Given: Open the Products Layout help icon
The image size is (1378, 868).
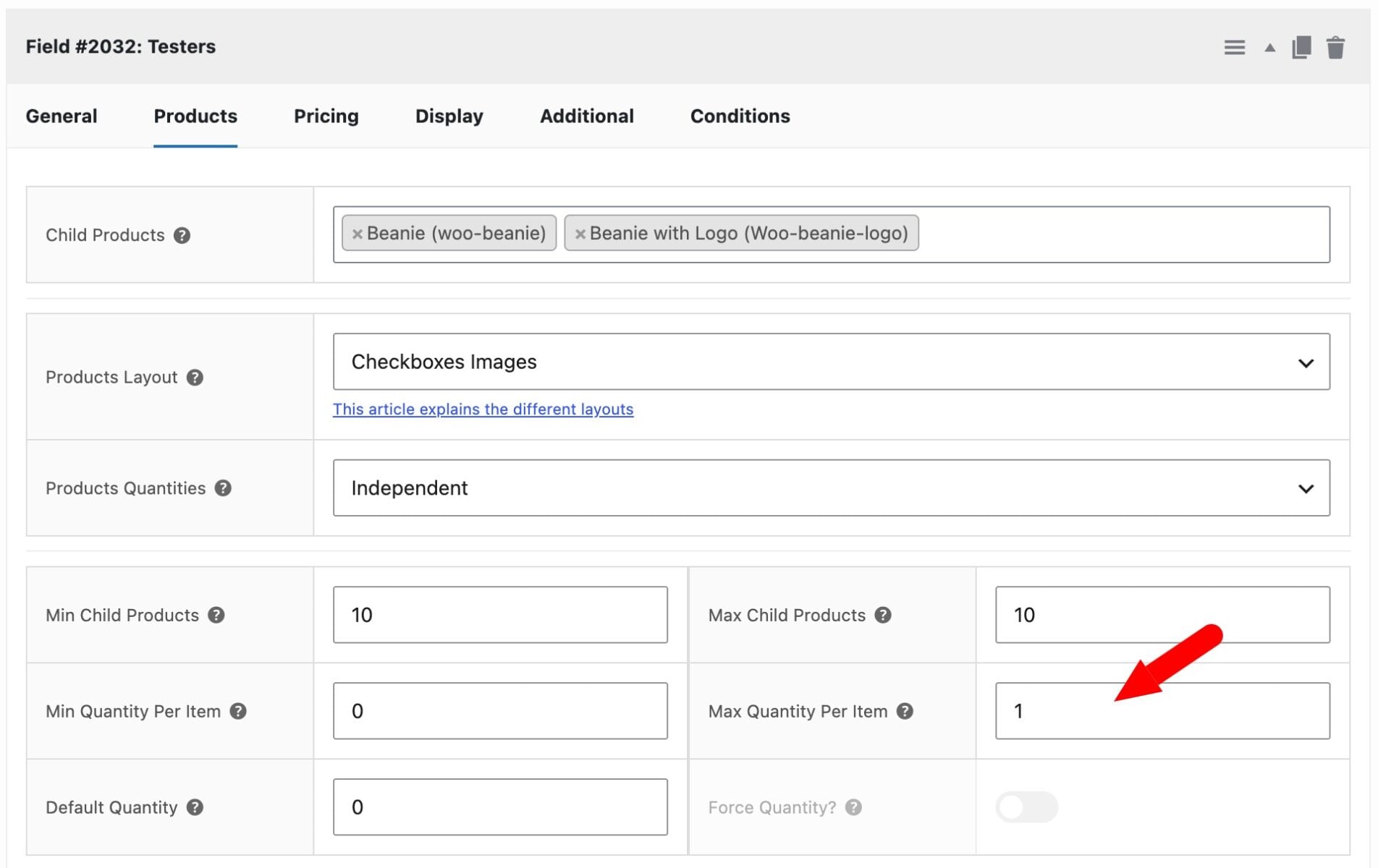Looking at the screenshot, I should [x=195, y=377].
